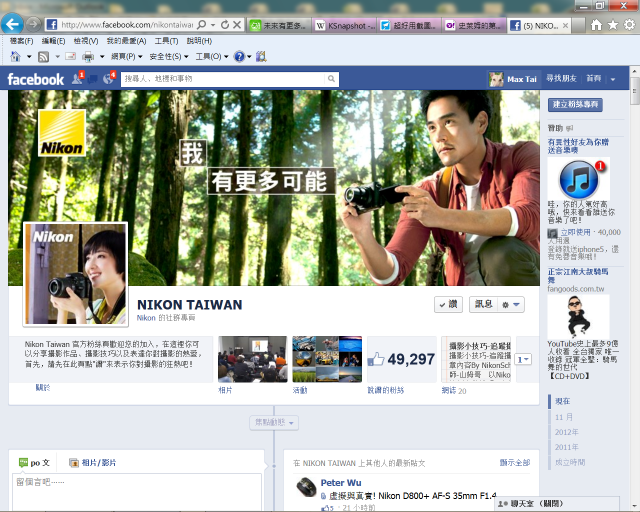Switch to the 未來有更多 browser tab

point(279,25)
